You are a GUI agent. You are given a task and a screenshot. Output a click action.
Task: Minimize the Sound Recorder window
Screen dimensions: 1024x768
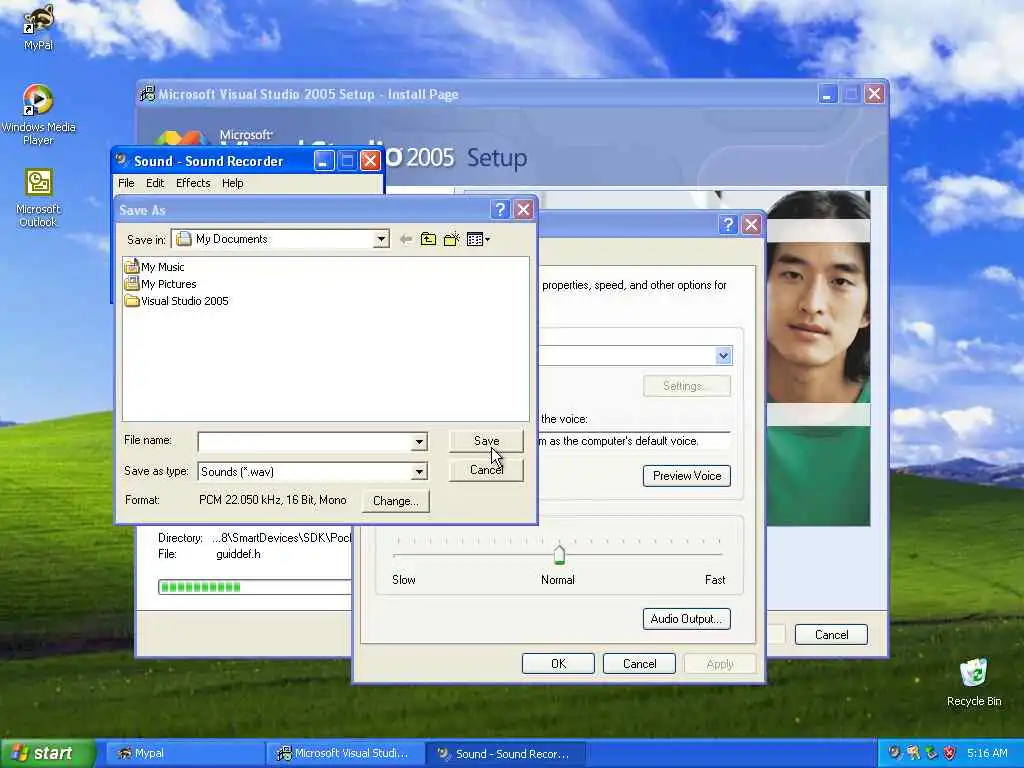[x=324, y=161]
